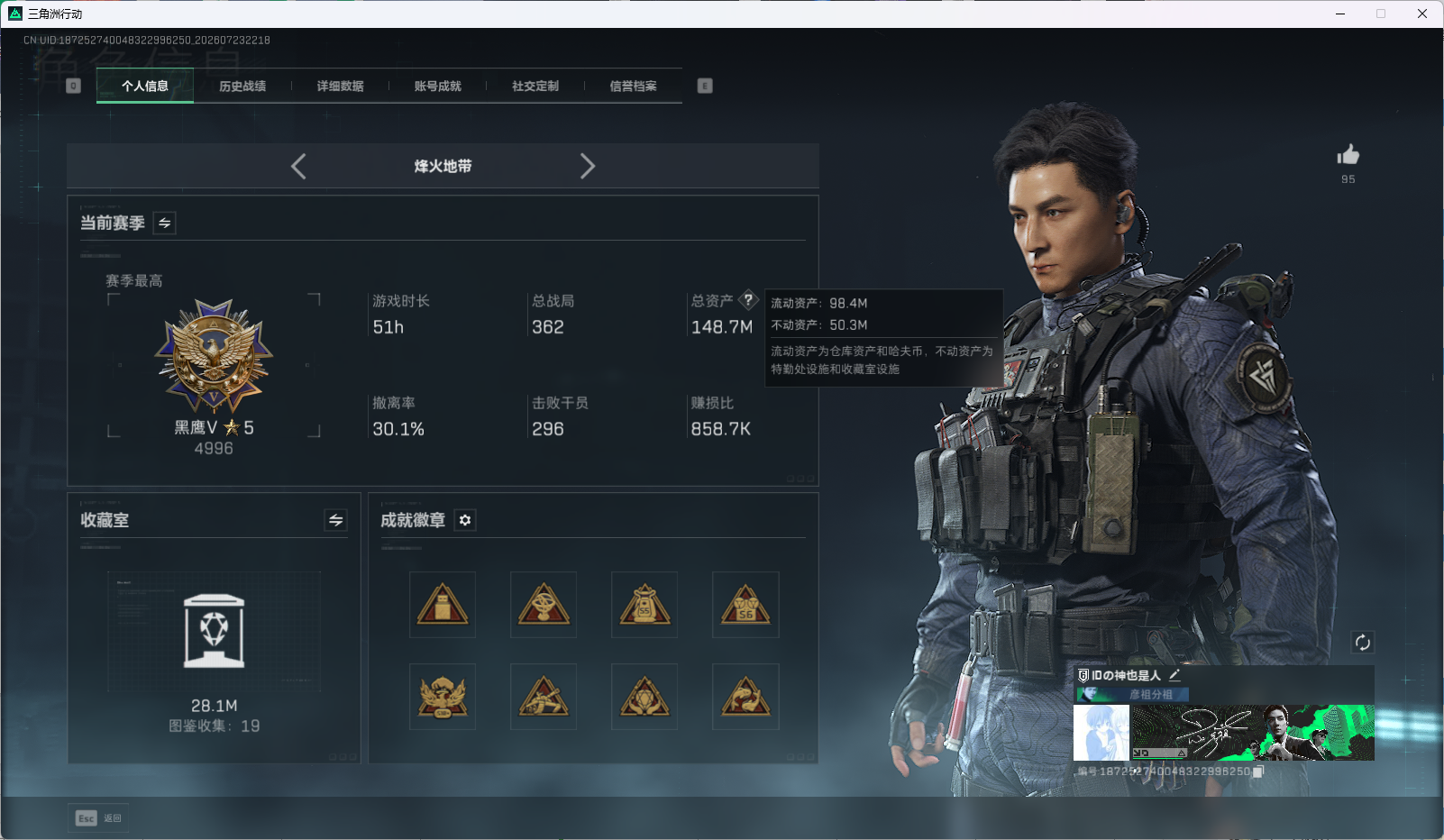Click the 击败干员 296 value
Image resolution: width=1444 pixels, height=840 pixels.
pos(548,429)
